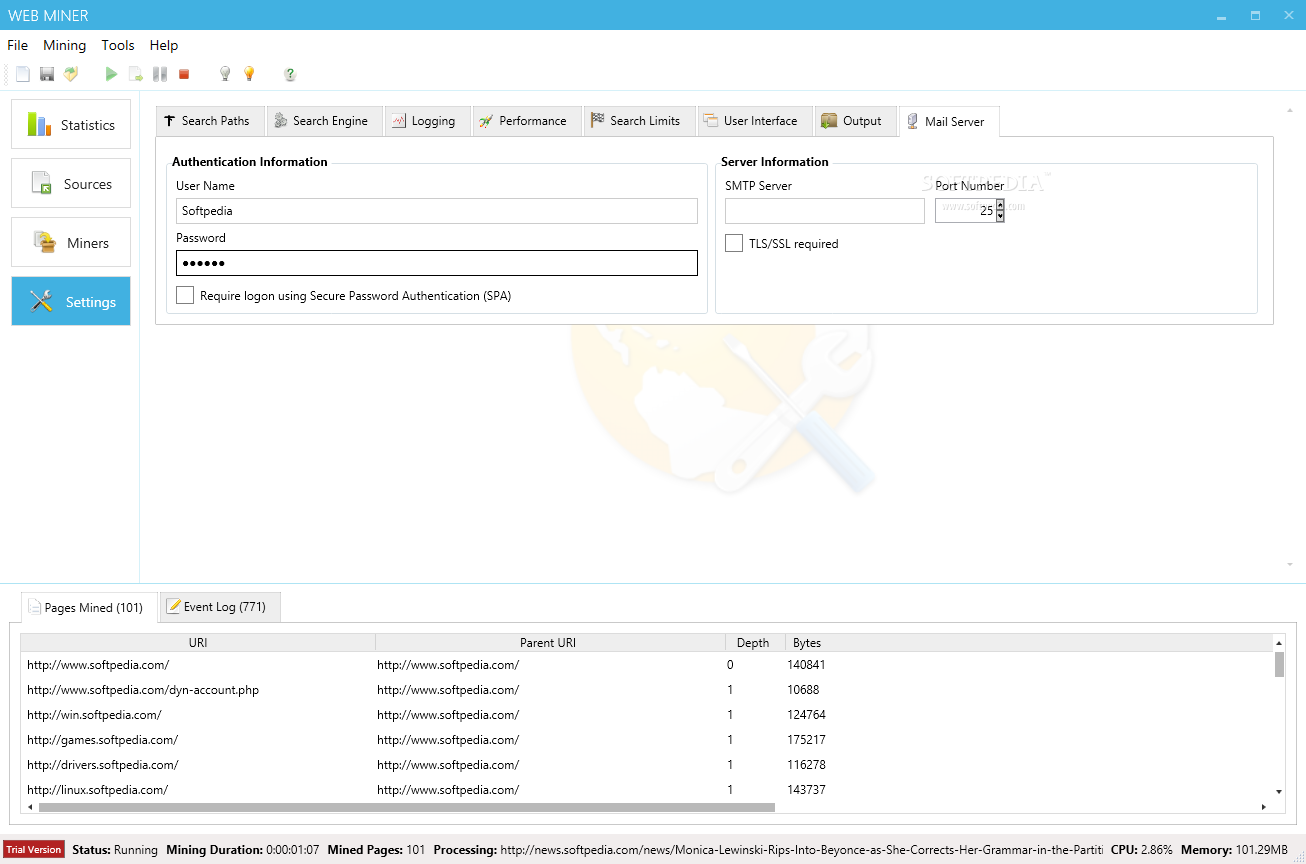Click the horizontal scrollbar left arrow
The height and width of the screenshot is (864, 1306).
28,807
